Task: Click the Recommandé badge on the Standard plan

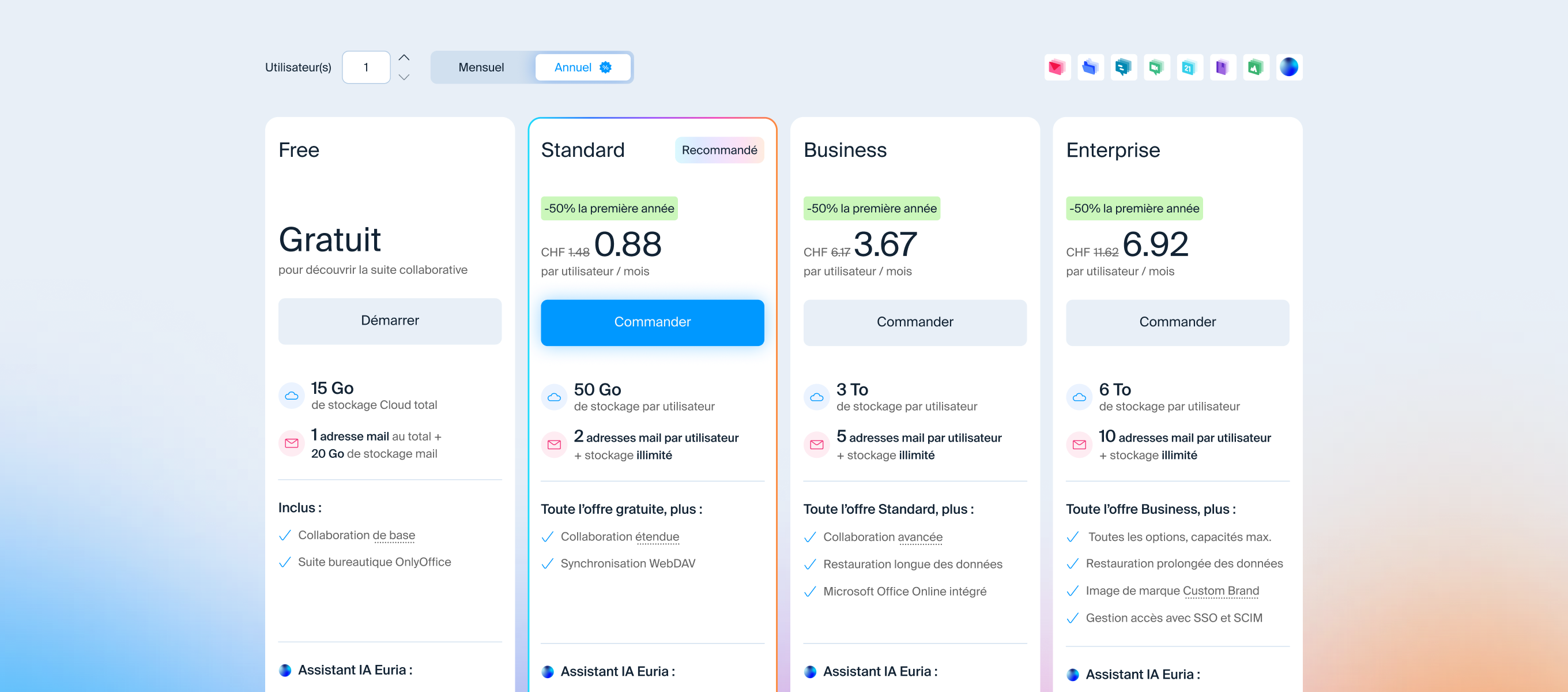Action: pyautogui.click(x=719, y=150)
